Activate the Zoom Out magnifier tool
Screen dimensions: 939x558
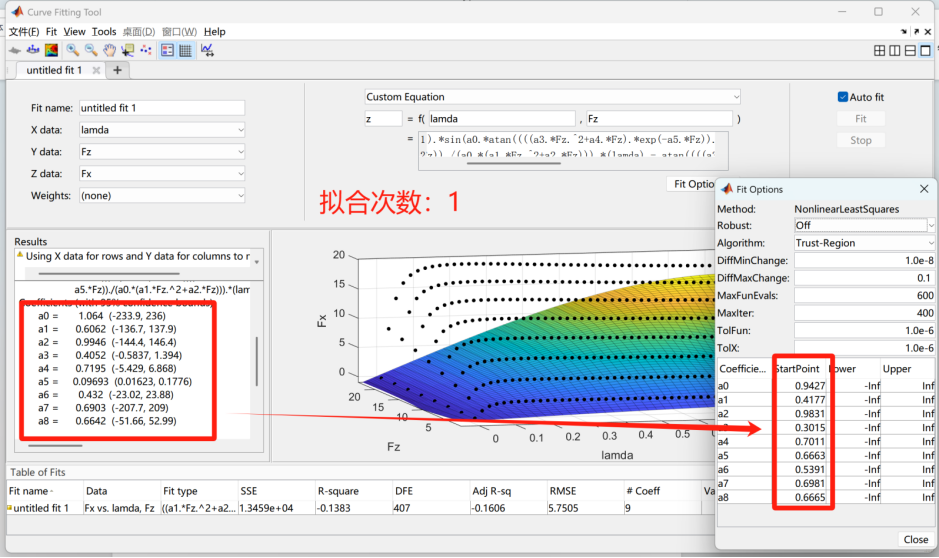tap(91, 50)
